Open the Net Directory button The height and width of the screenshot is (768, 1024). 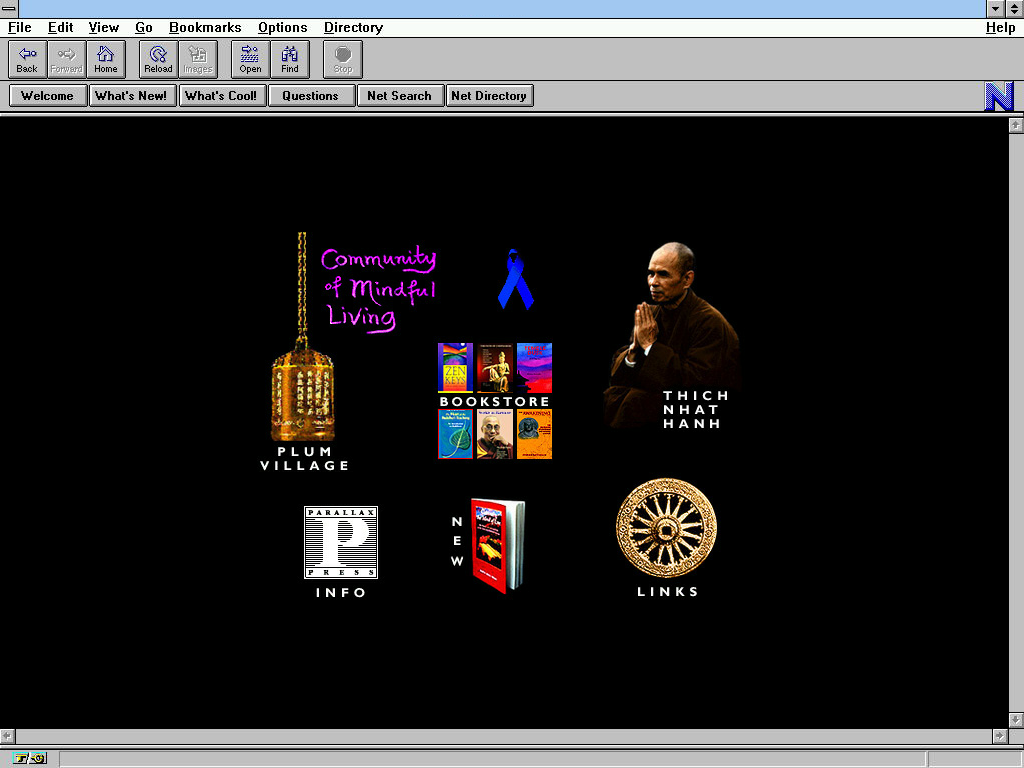(x=489, y=96)
